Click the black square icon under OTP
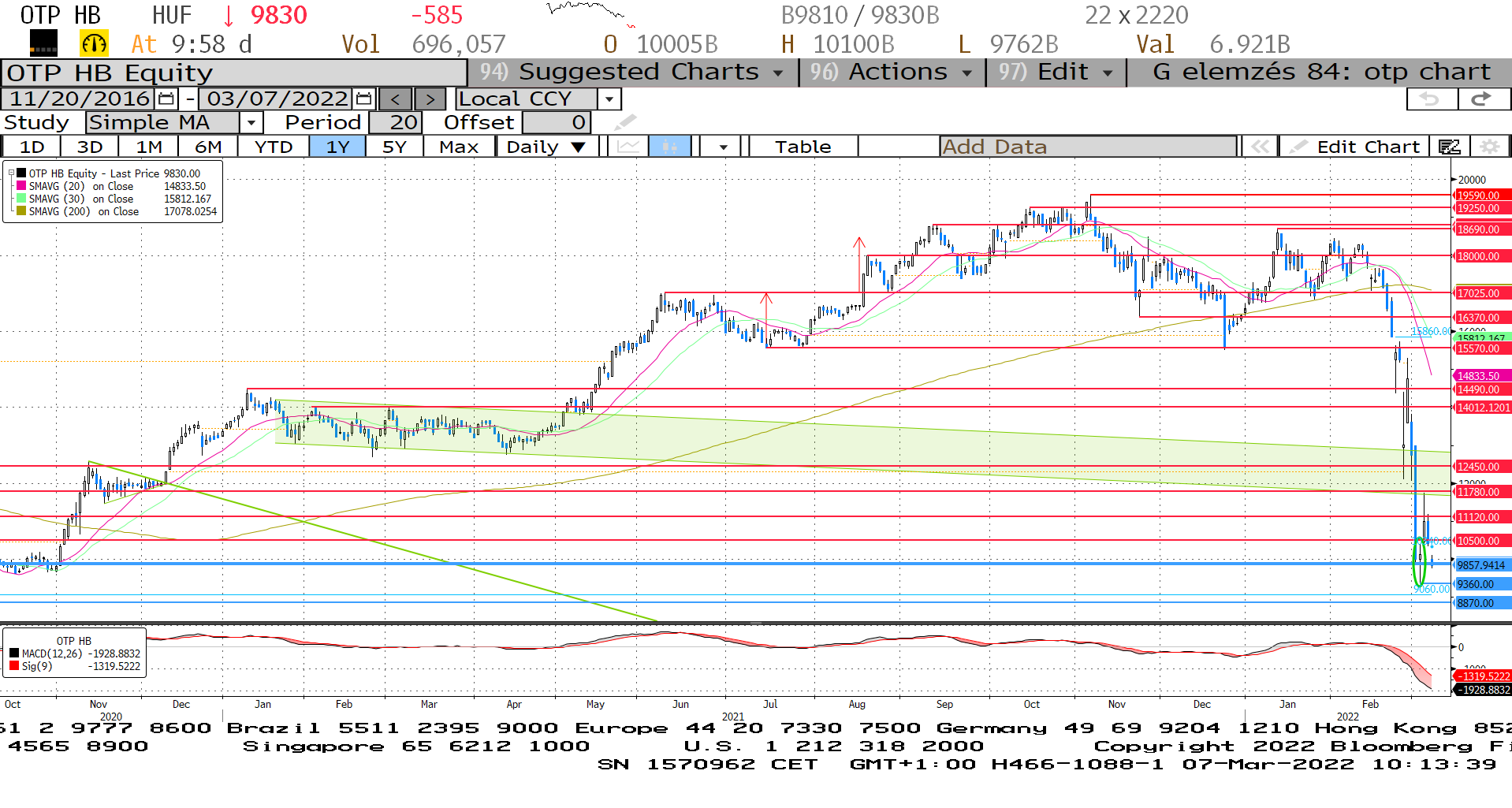This screenshot has width=1512, height=808. click(43, 43)
